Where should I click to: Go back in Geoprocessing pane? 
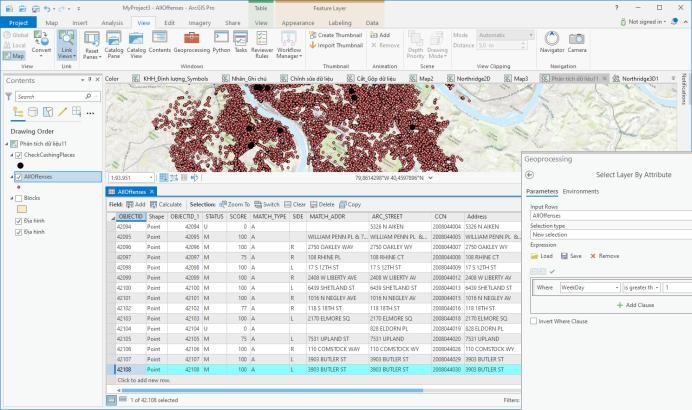click(x=530, y=175)
